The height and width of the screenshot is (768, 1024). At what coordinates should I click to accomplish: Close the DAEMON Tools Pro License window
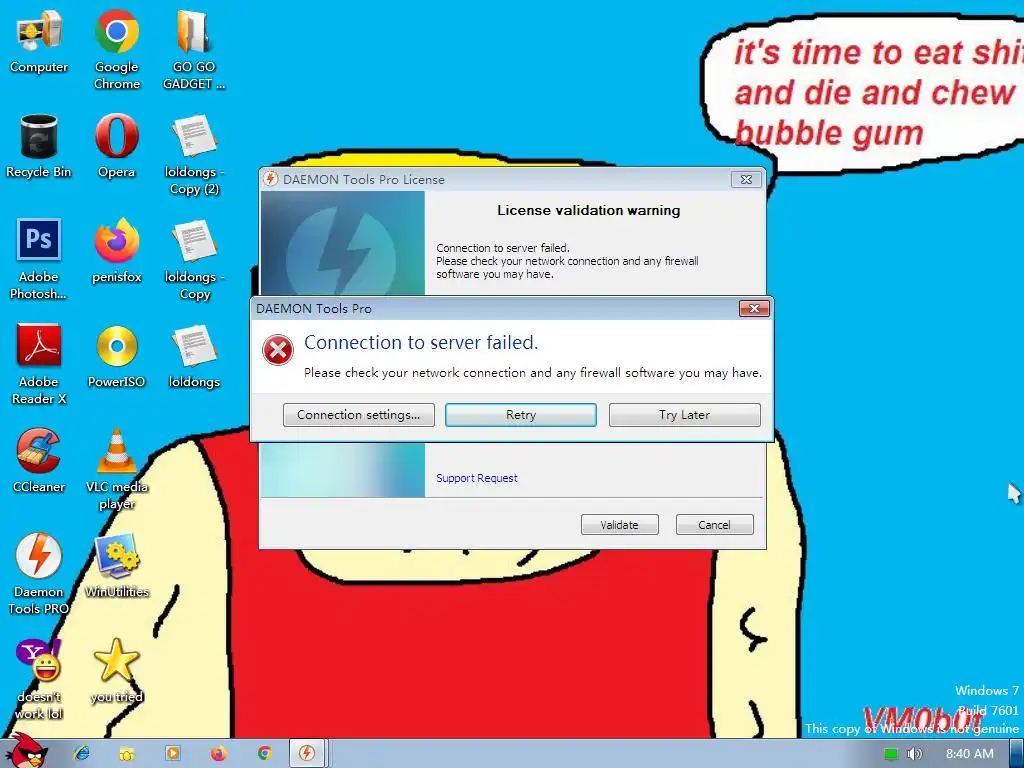[x=746, y=179]
